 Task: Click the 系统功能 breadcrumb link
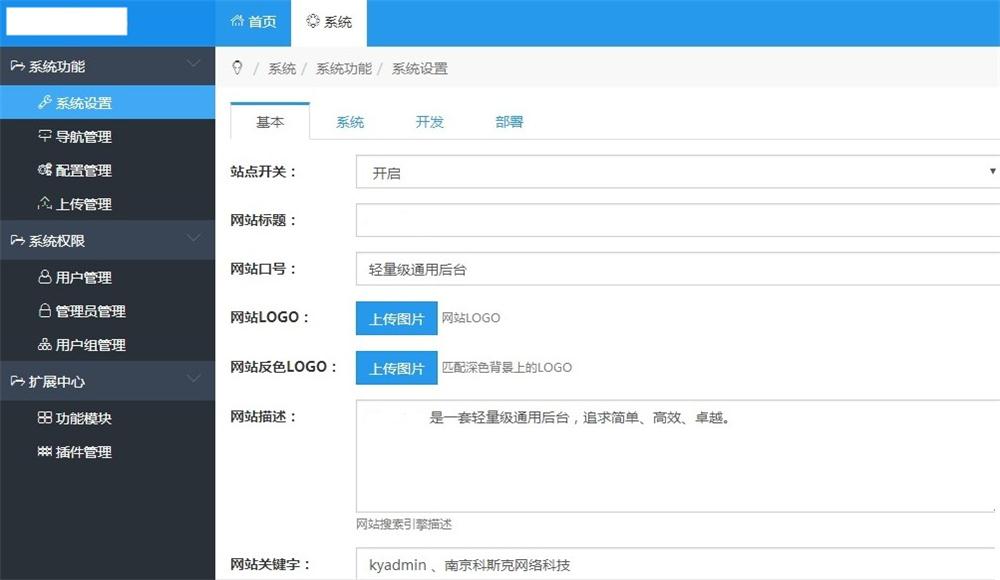[344, 68]
